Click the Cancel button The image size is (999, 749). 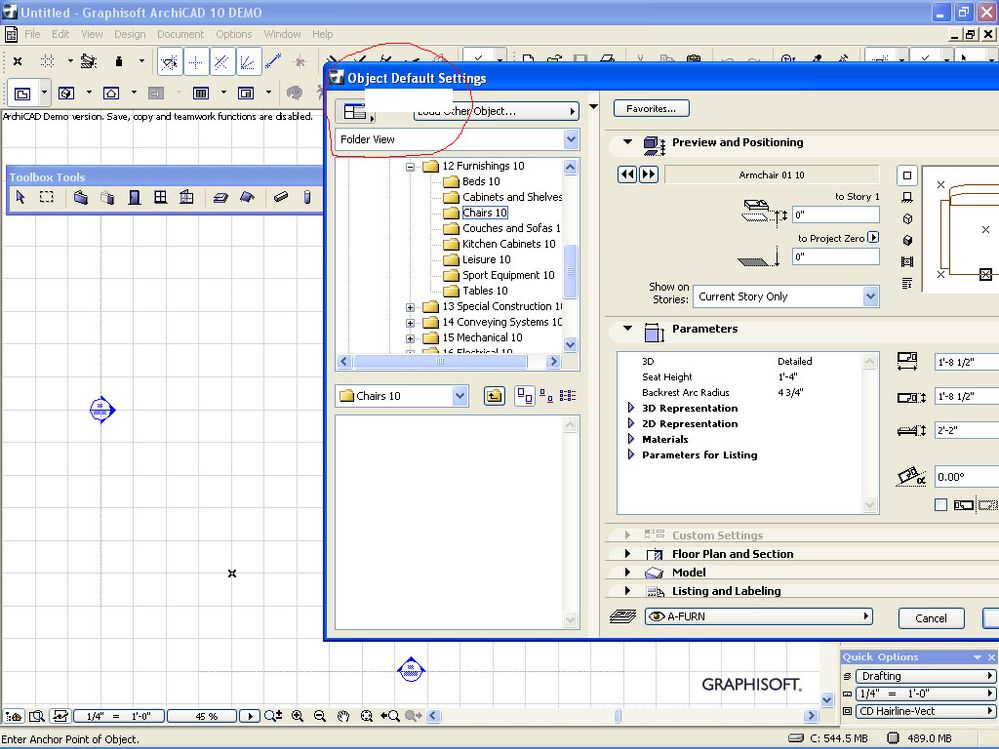930,618
